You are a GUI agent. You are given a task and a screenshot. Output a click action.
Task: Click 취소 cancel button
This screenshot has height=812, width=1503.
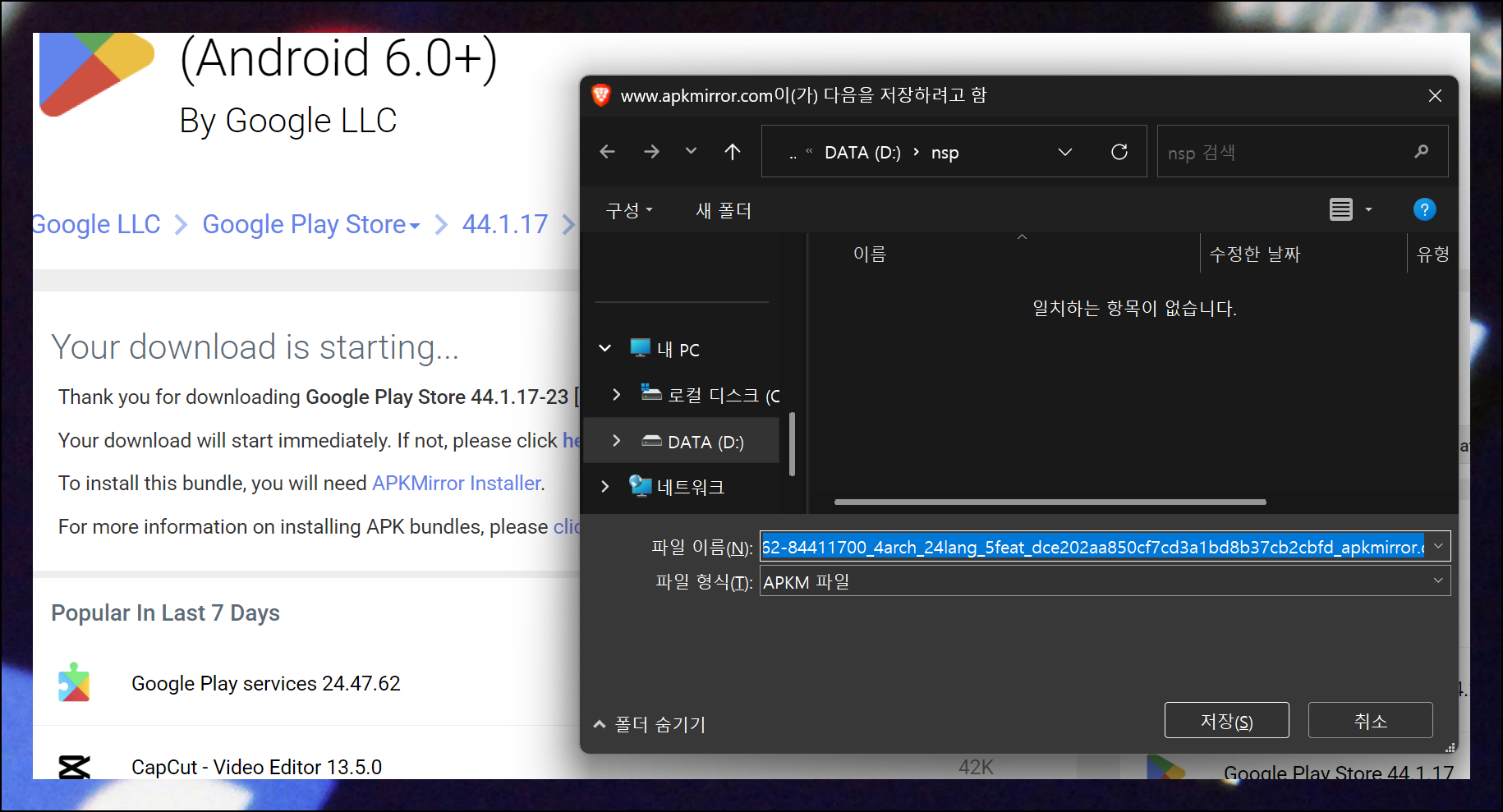coord(1370,721)
